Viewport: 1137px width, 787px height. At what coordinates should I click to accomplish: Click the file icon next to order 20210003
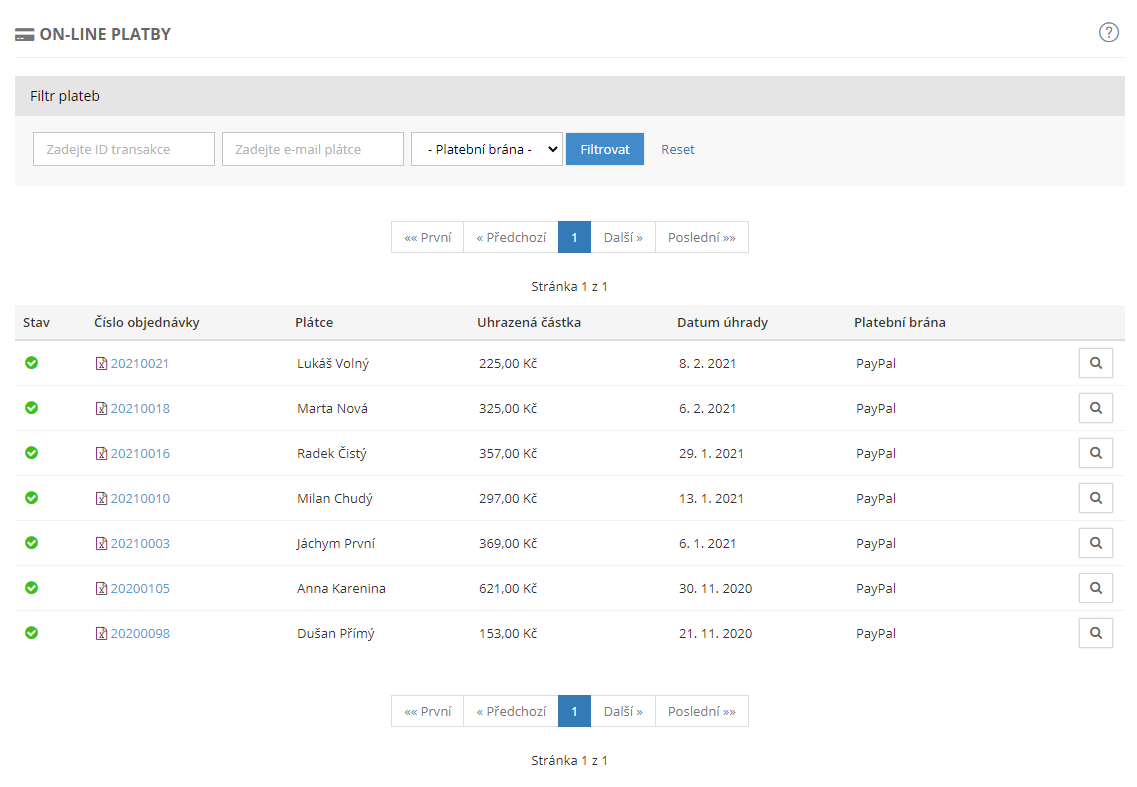tap(101, 544)
